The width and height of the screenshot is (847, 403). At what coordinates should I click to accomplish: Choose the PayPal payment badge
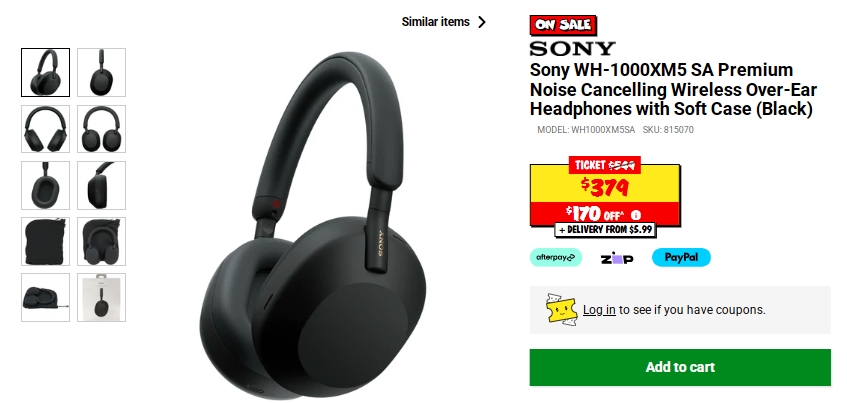tap(681, 257)
